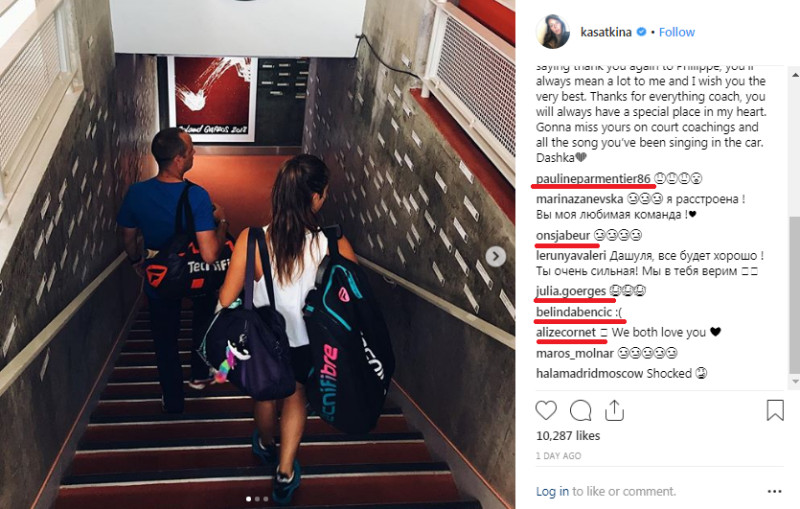
Task: Visit onsjabeur's profile from the comment
Action: click(x=563, y=235)
